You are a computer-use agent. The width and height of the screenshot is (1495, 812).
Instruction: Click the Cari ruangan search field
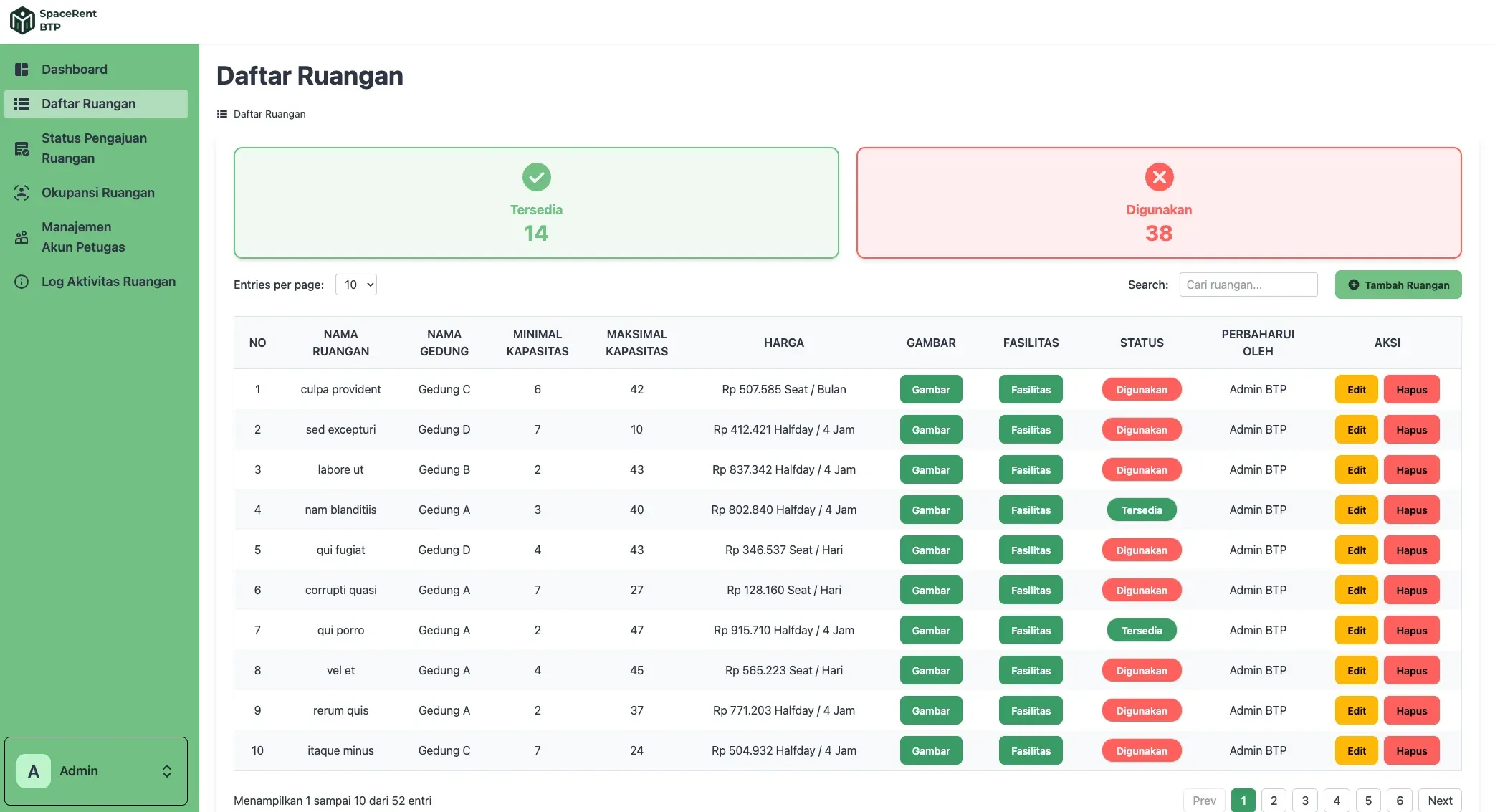click(x=1248, y=285)
